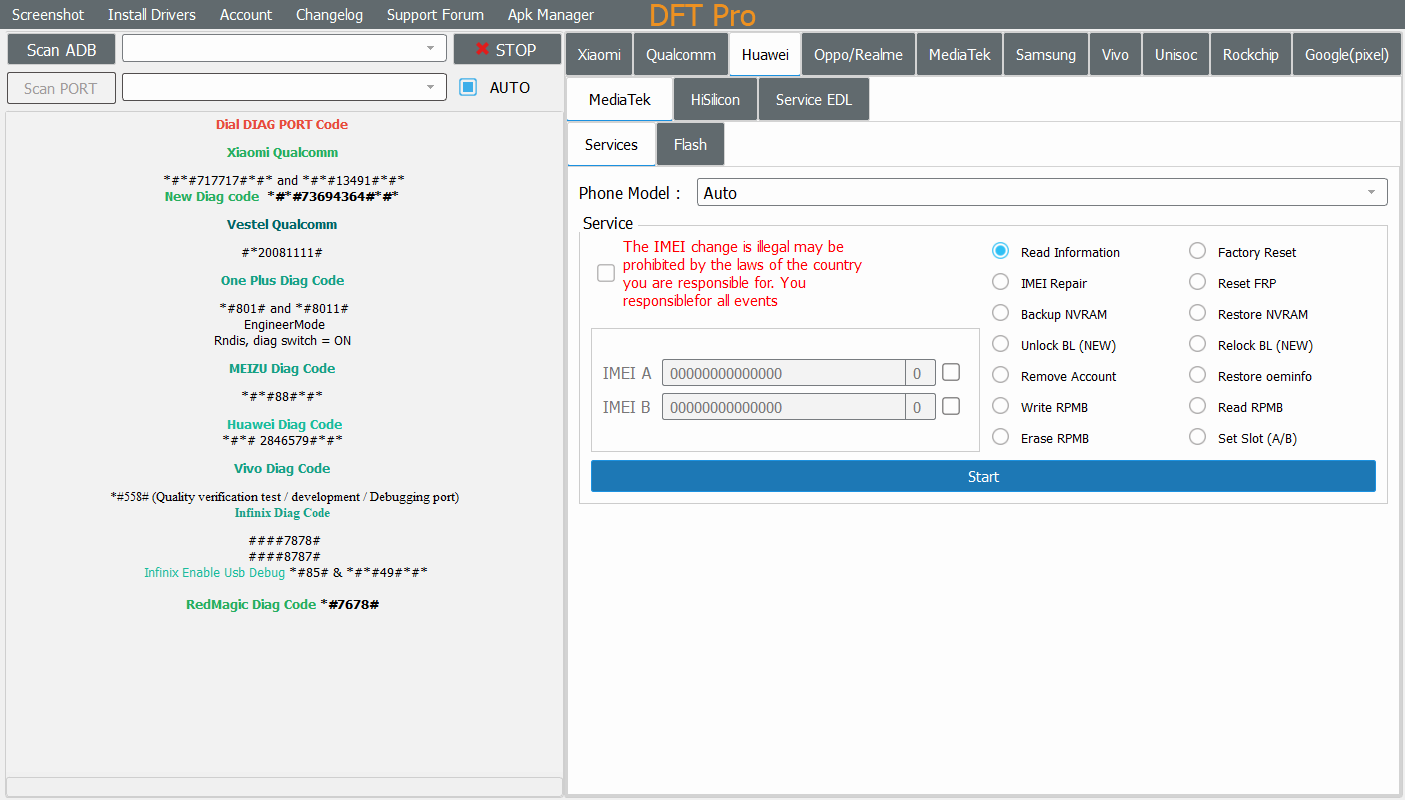Open the HiSilicon sub-tab
This screenshot has width=1405, height=800.
[715, 100]
